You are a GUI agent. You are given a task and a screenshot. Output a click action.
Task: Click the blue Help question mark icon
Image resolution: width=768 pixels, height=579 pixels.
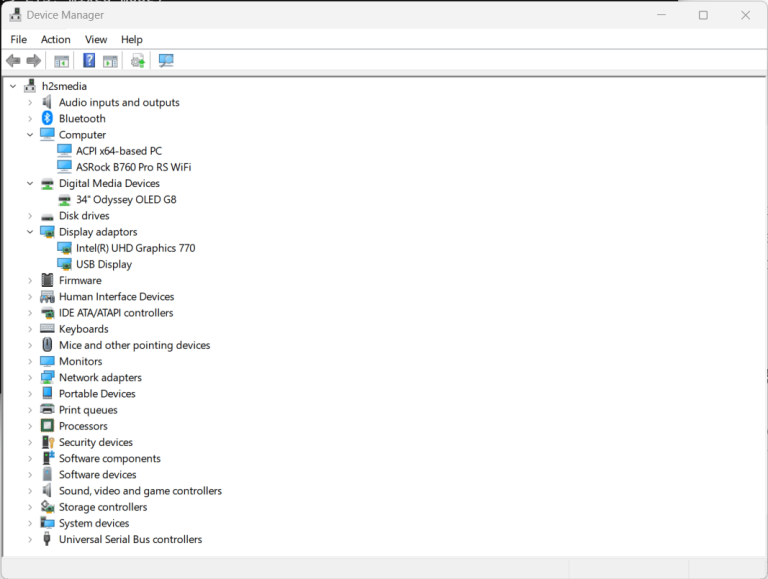pyautogui.click(x=89, y=60)
